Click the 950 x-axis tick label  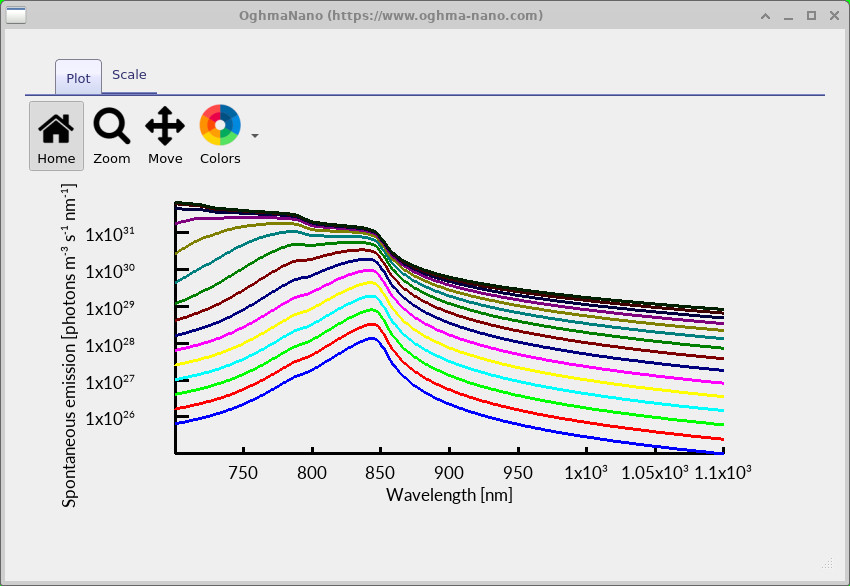tap(518, 473)
